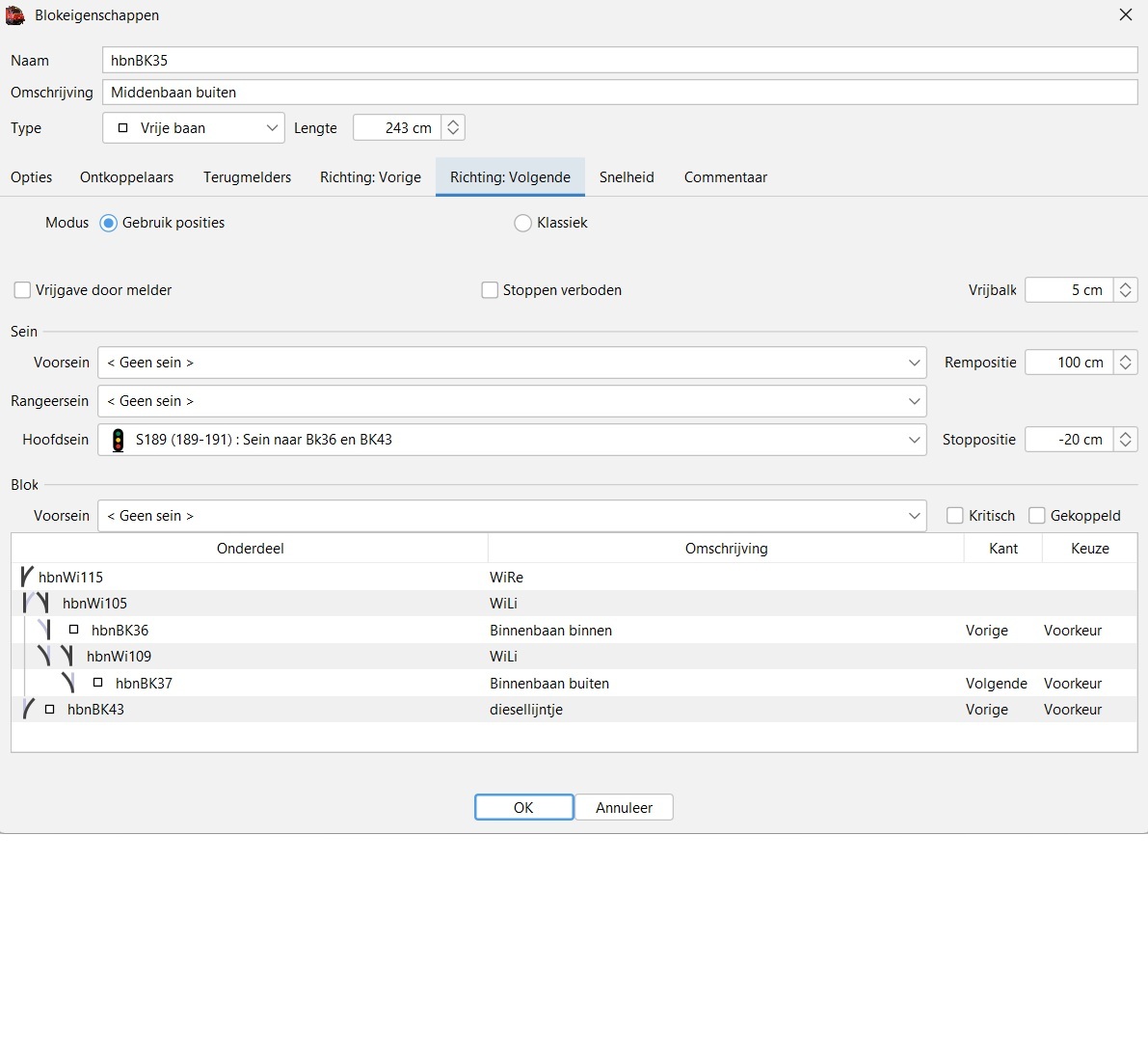Select the Klassiek modus radio button
The height and width of the screenshot is (1051, 1148).
pos(522,223)
